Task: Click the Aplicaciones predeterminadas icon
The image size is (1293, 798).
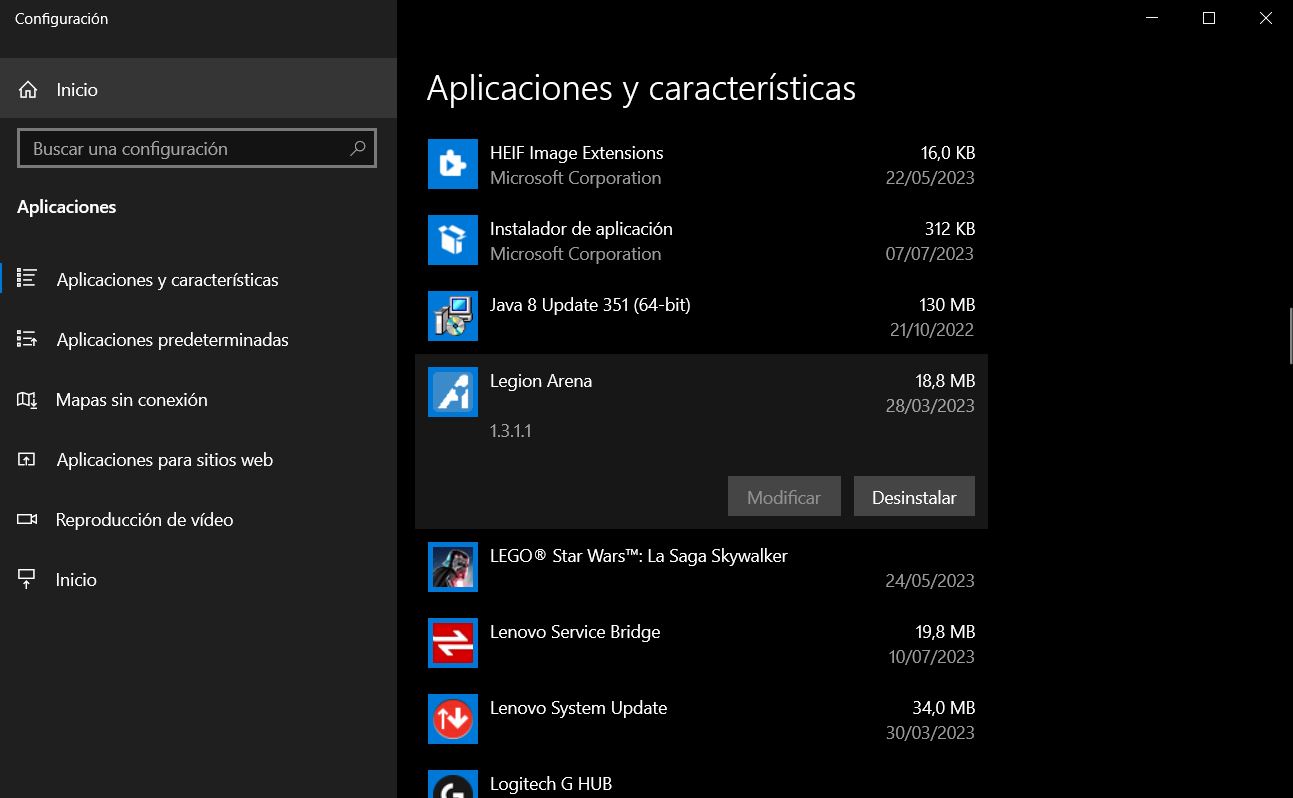Action: click(x=27, y=339)
